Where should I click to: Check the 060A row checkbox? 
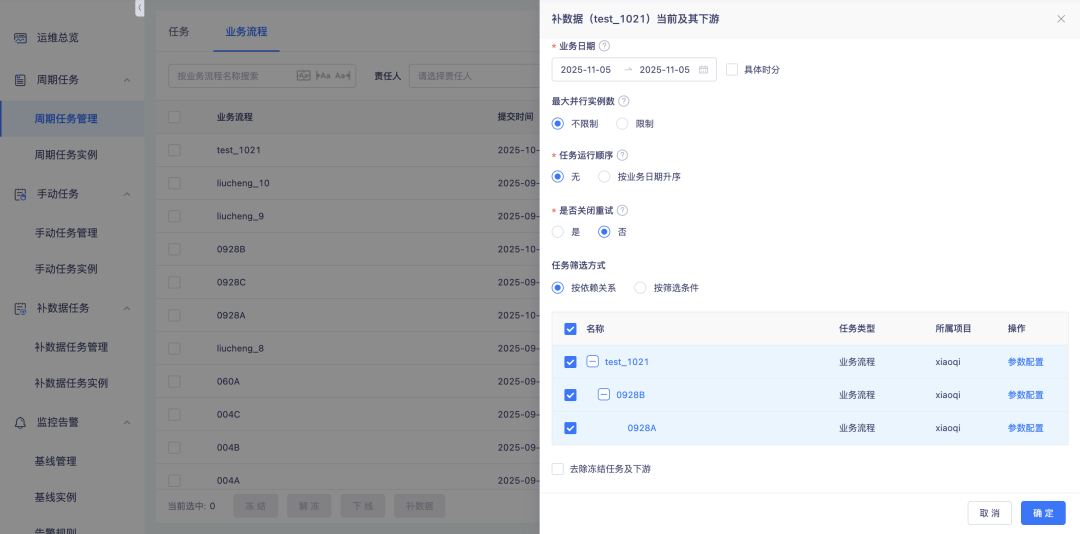click(174, 381)
